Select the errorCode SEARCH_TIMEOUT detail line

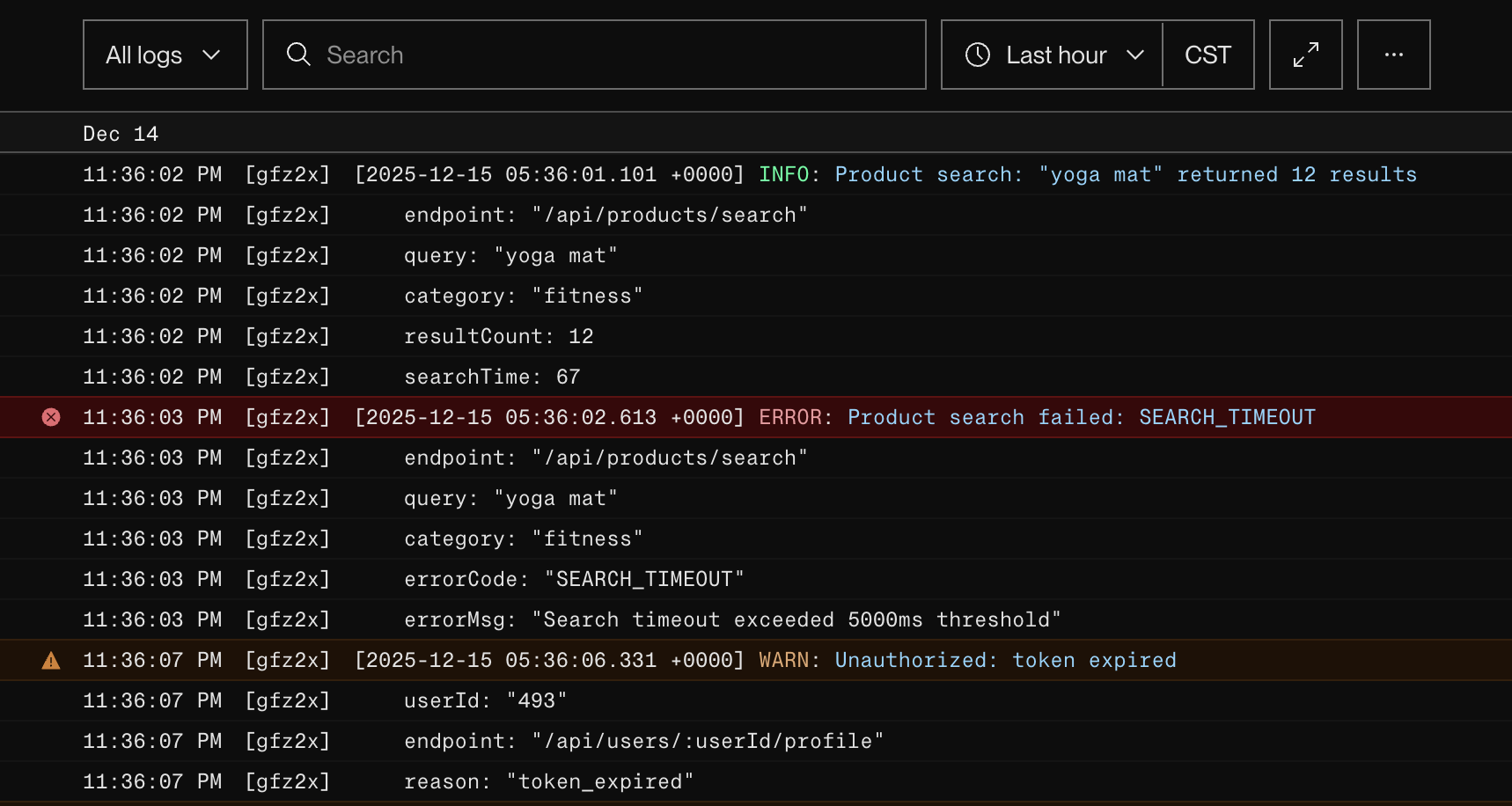(x=573, y=579)
